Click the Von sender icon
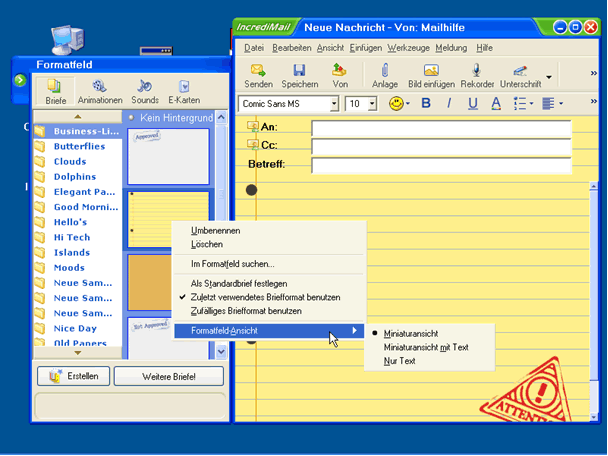This screenshot has height=456, width=608. click(x=339, y=70)
